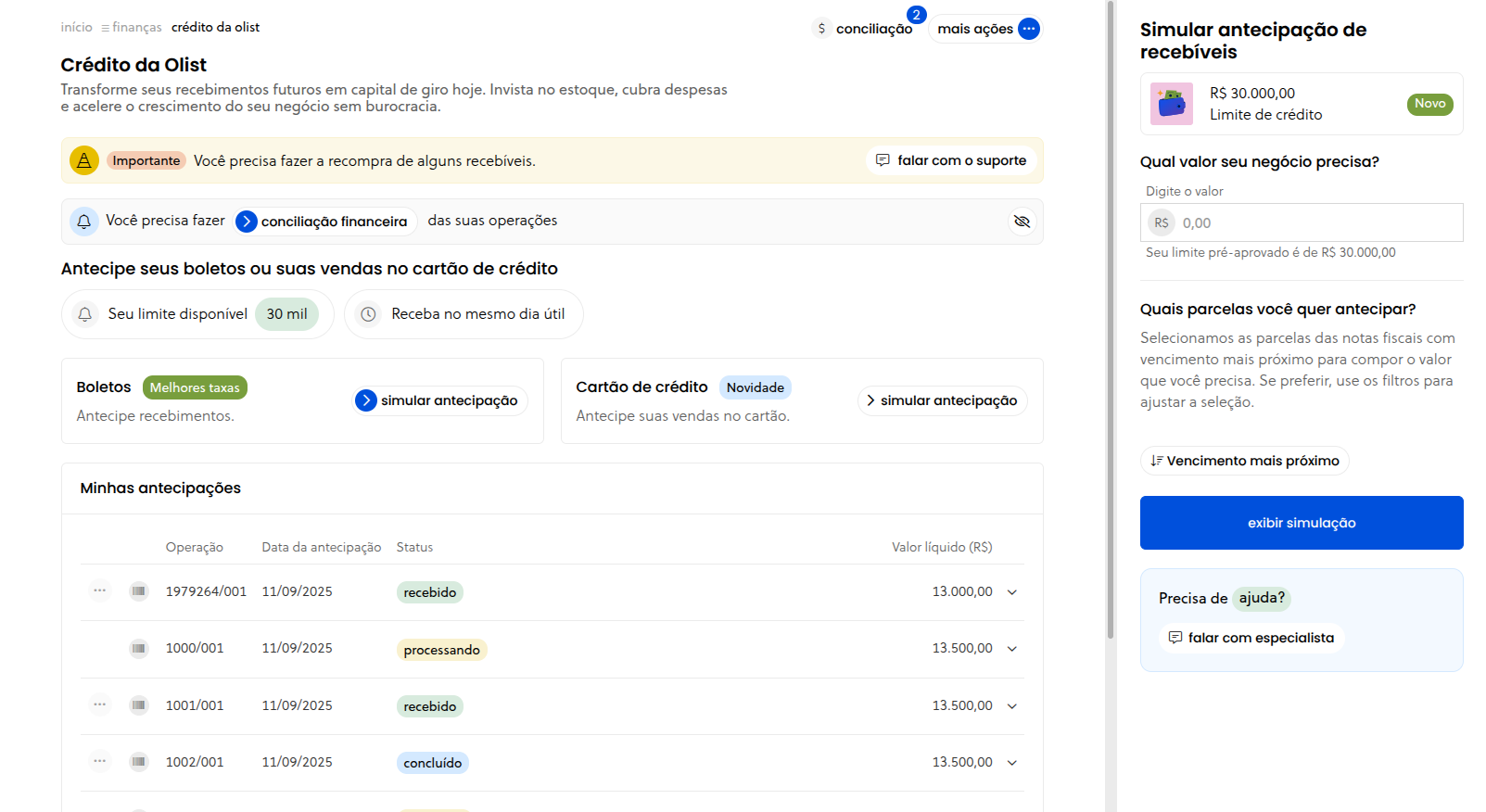Click the 13.000,00 value cell
1486x812 pixels.
click(x=962, y=591)
